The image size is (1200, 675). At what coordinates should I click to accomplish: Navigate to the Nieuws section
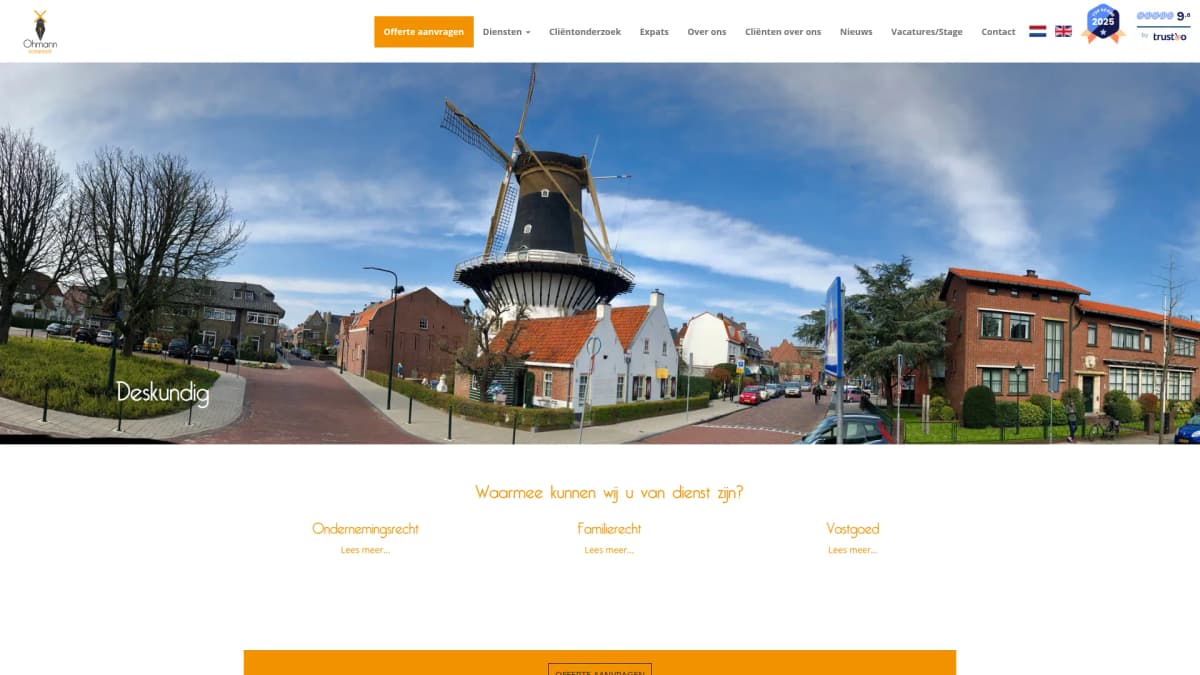(x=856, y=31)
